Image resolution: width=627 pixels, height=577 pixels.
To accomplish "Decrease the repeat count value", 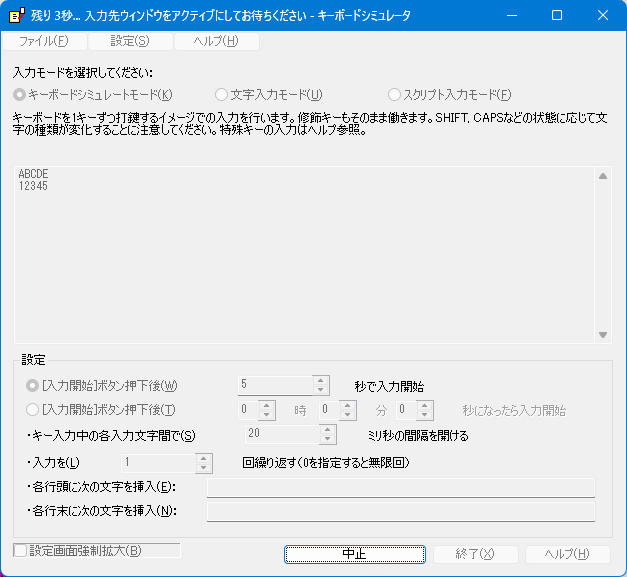I will coord(204,468).
